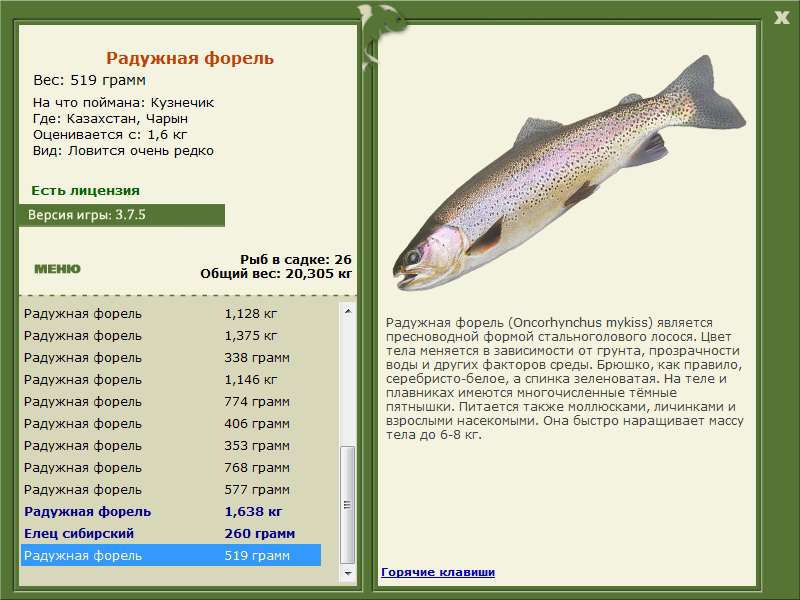Click На что поймана: Кузнечик line

[x=123, y=103]
